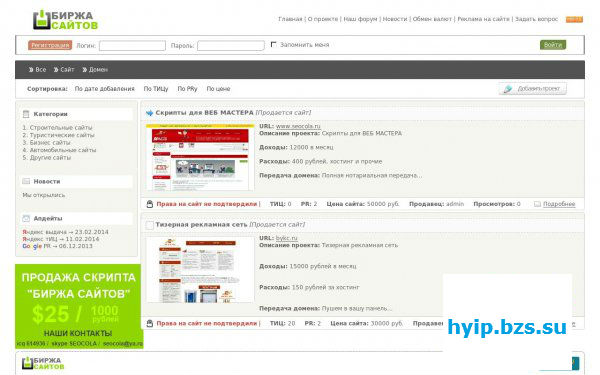
Task: Focus the Логин input field
Action: tap(132, 46)
